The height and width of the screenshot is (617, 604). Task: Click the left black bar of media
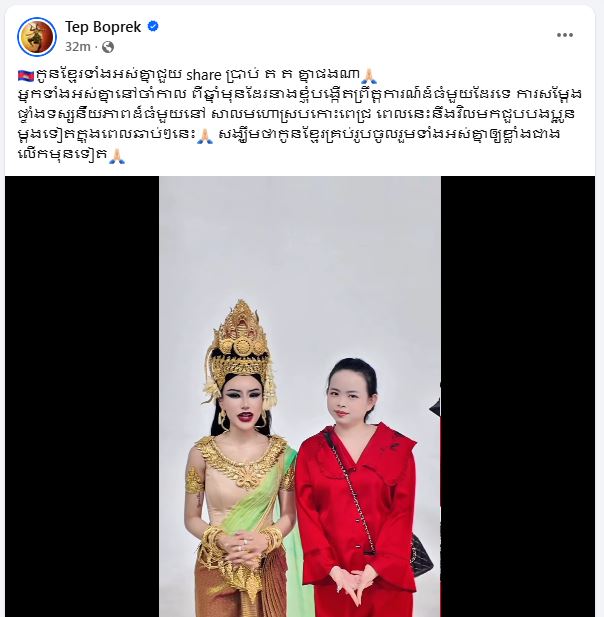coord(82,396)
